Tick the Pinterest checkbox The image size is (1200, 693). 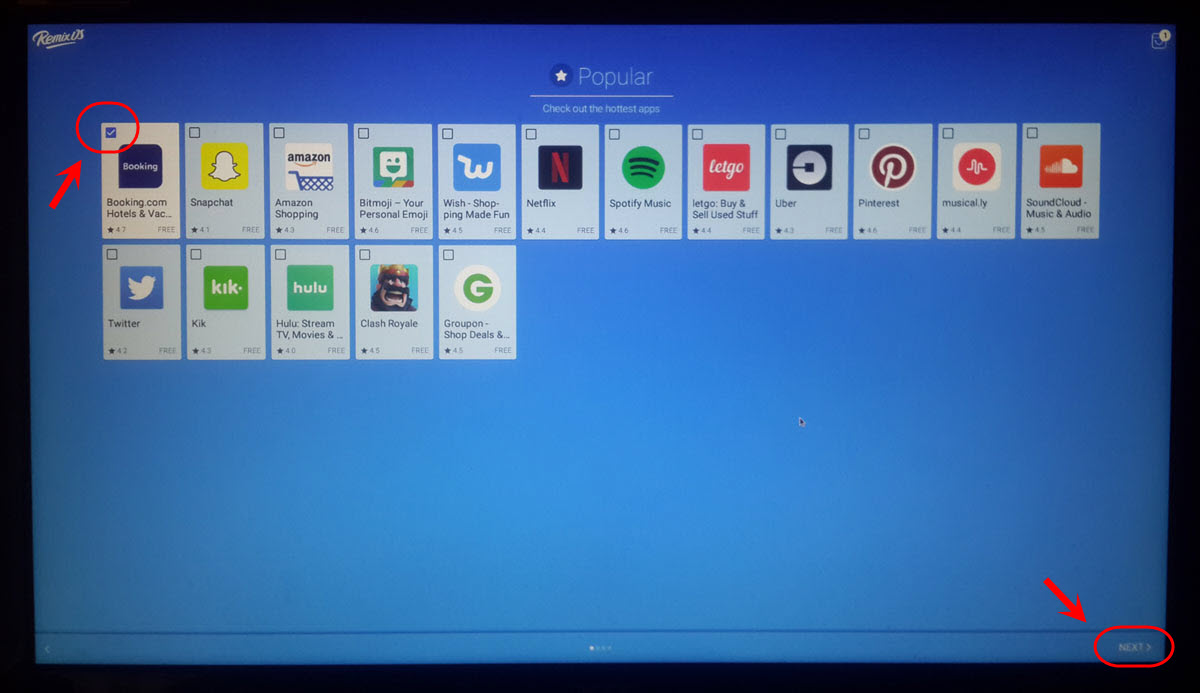click(863, 133)
